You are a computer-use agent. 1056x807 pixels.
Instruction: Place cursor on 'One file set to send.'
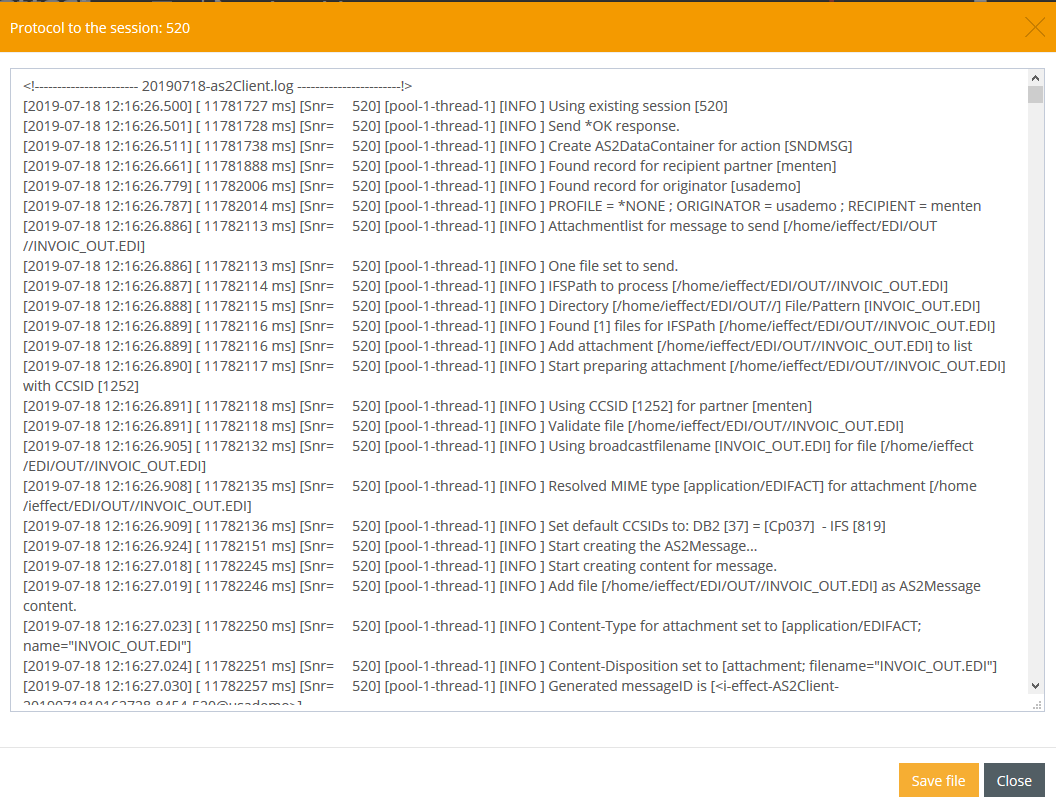[613, 266]
